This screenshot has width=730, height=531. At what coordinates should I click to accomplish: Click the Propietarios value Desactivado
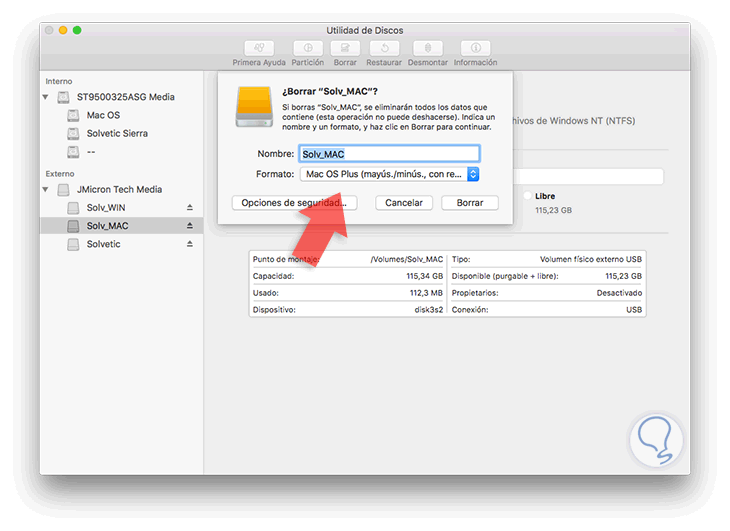(619, 293)
